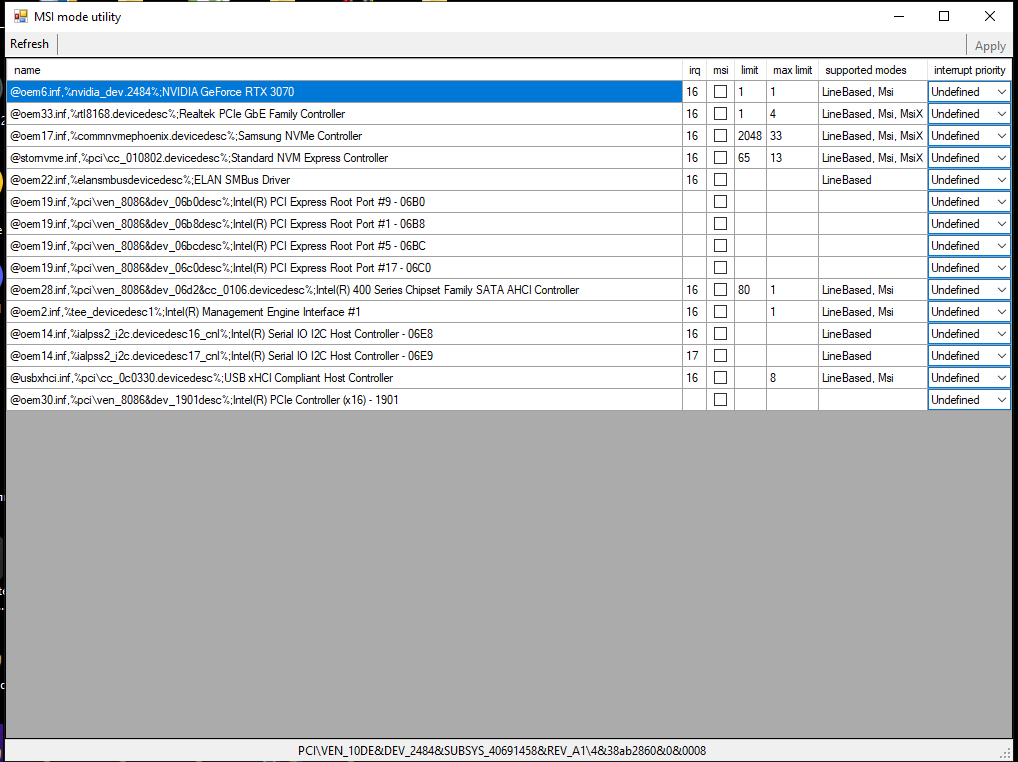Expand interrupt priority dropdown for ELAN SMBus Driver

click(x=968, y=180)
